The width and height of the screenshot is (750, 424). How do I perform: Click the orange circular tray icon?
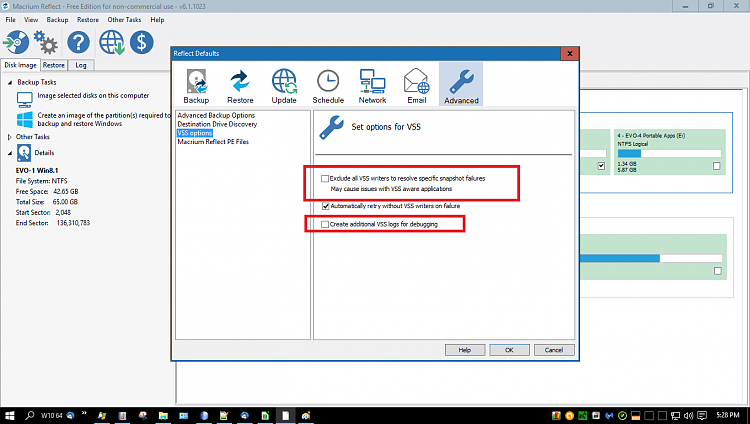[570, 415]
